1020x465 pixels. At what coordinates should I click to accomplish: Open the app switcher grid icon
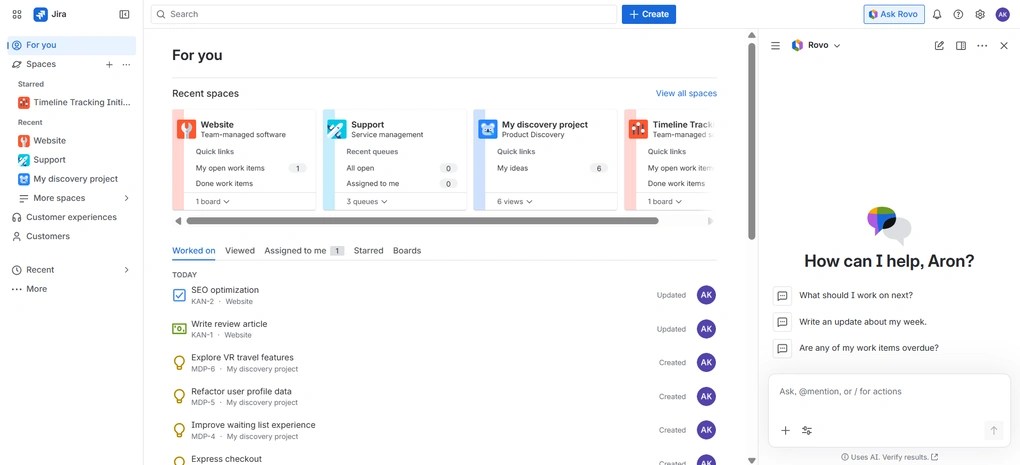[x=17, y=14]
